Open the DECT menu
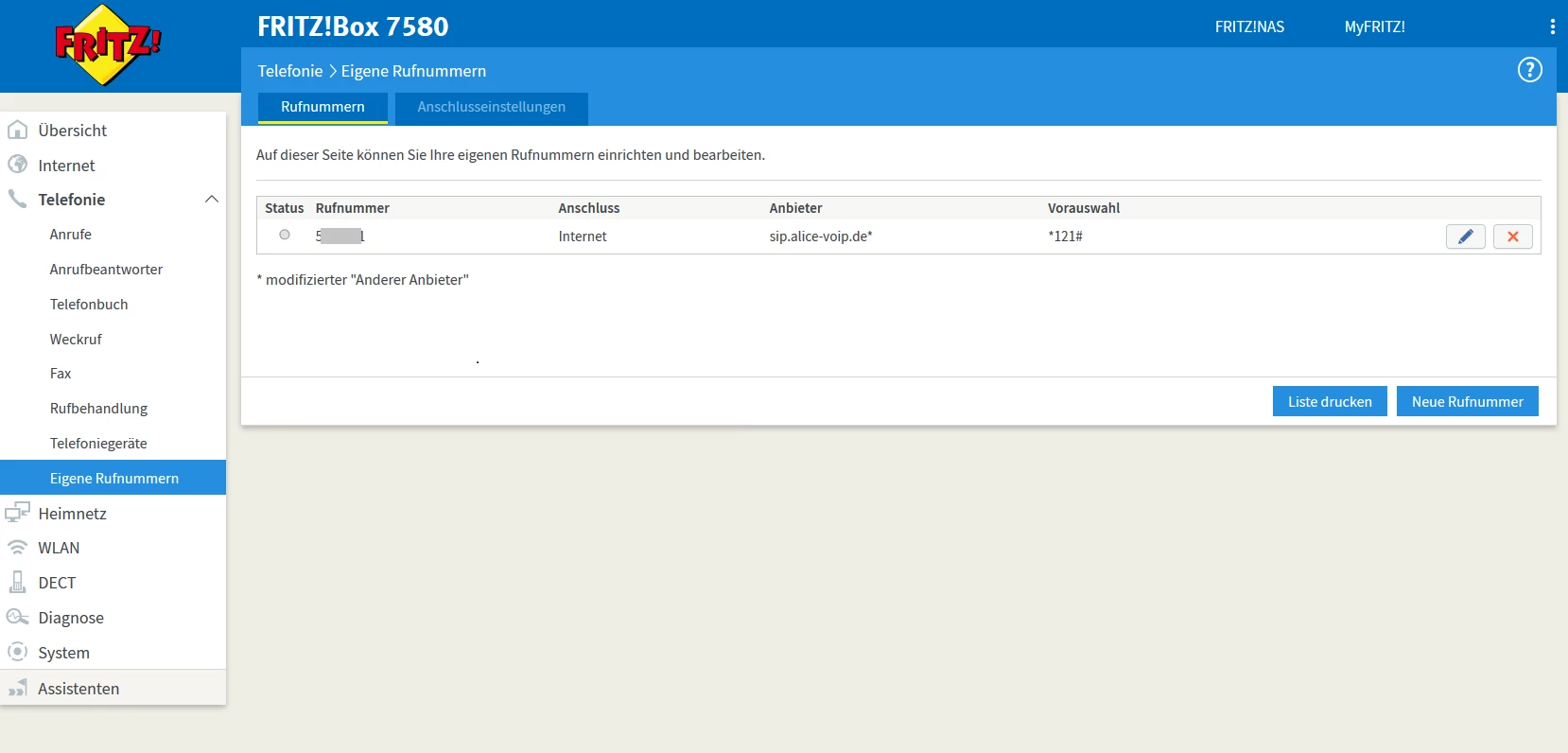 click(57, 583)
